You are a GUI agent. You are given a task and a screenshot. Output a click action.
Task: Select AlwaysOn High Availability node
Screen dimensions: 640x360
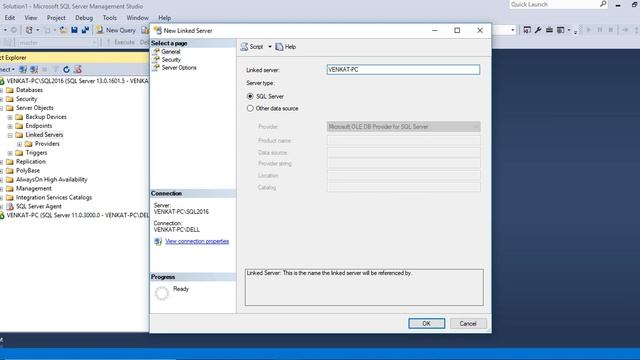tap(51, 180)
